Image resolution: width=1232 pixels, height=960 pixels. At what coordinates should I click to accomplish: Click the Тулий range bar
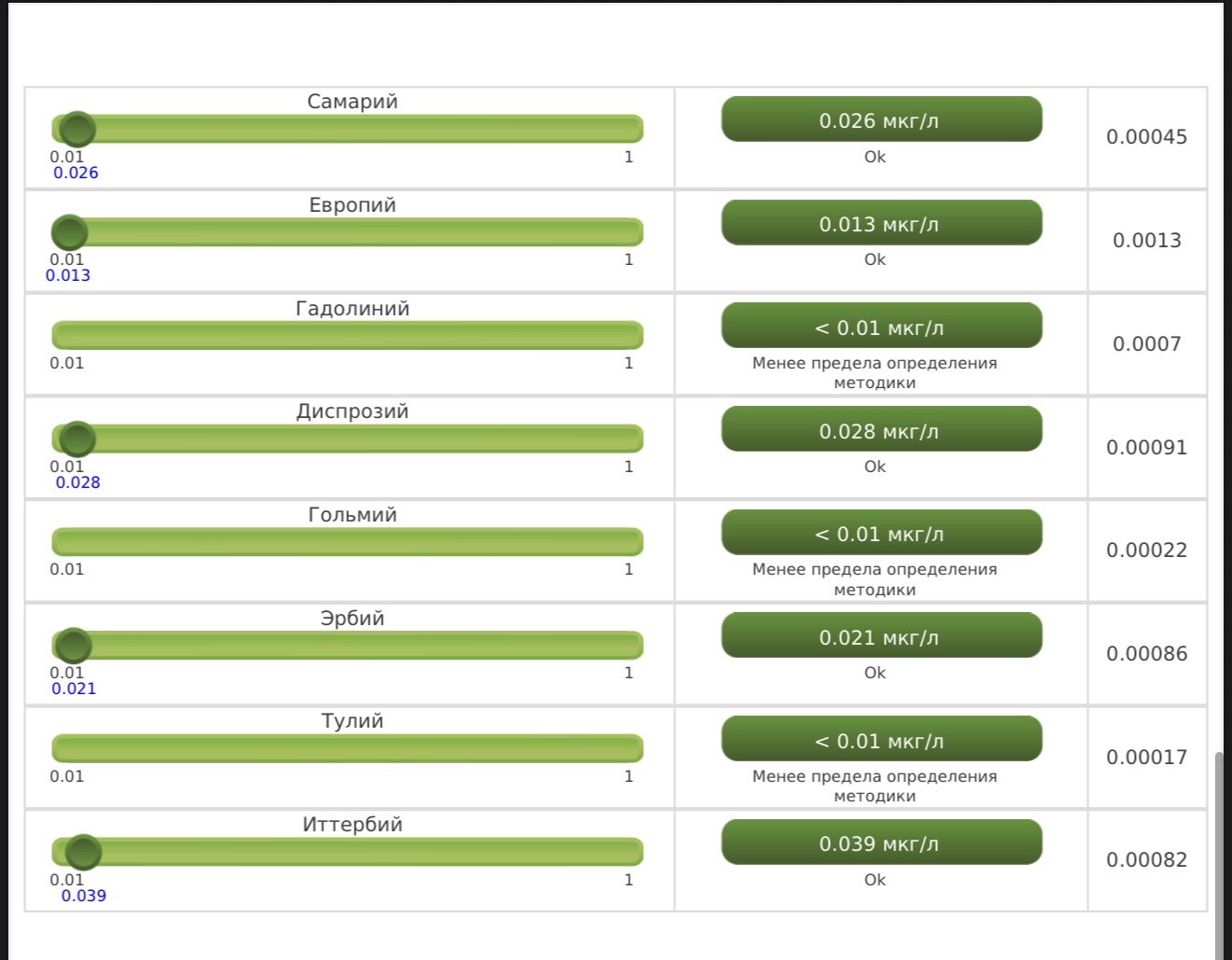coord(347,748)
